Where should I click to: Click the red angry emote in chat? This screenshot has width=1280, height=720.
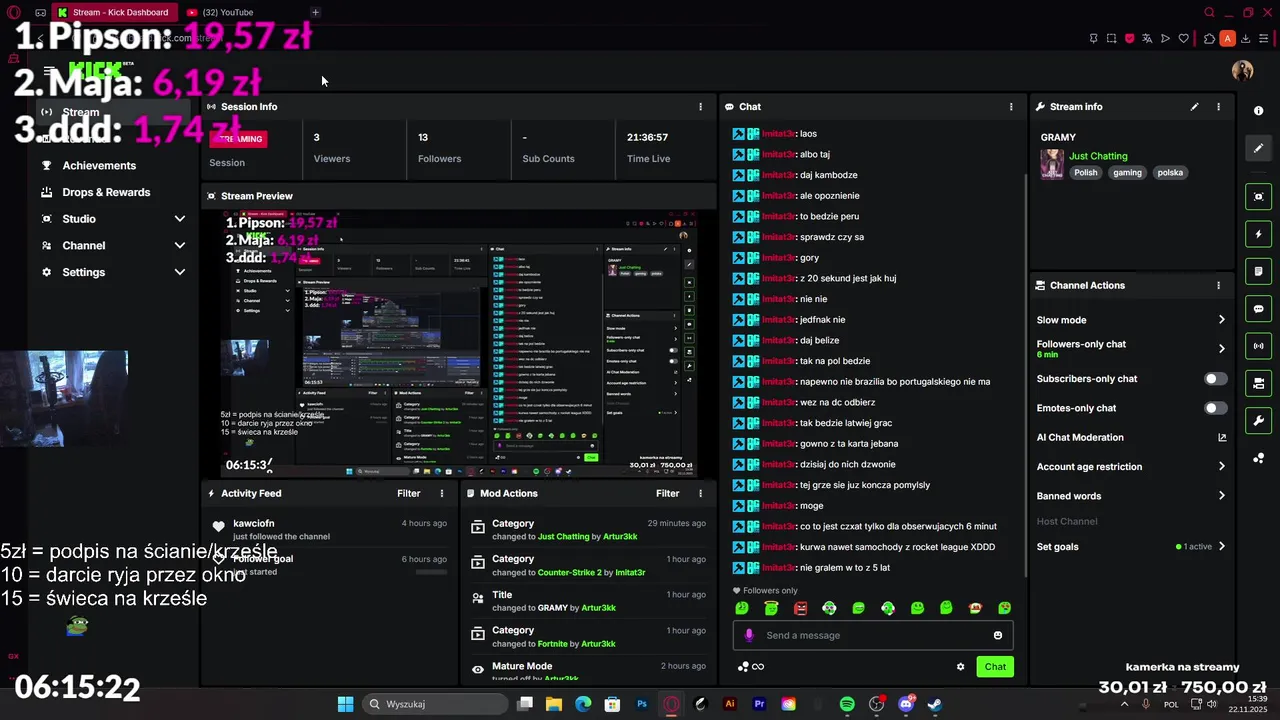(800, 608)
